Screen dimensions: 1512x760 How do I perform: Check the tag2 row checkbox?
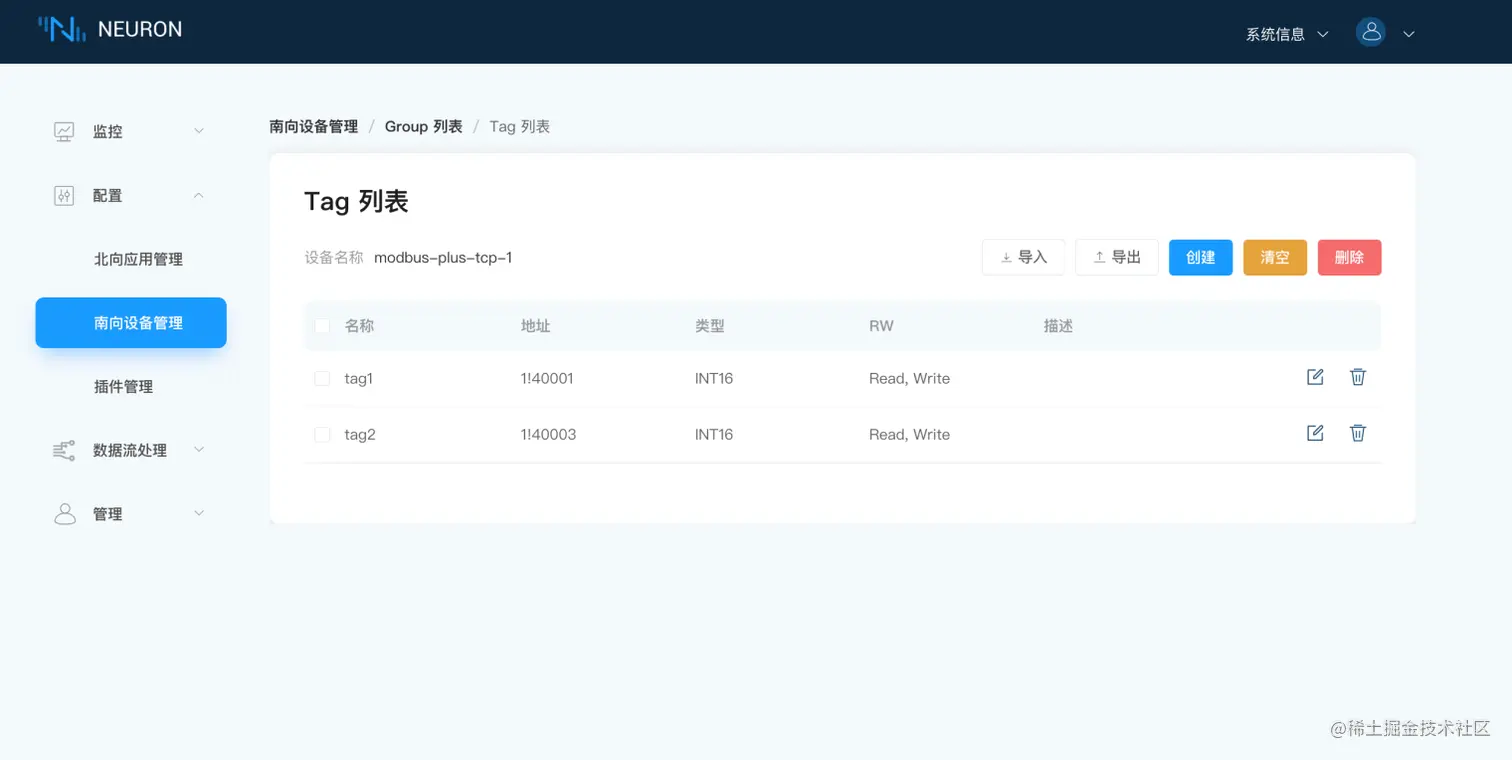click(x=322, y=434)
